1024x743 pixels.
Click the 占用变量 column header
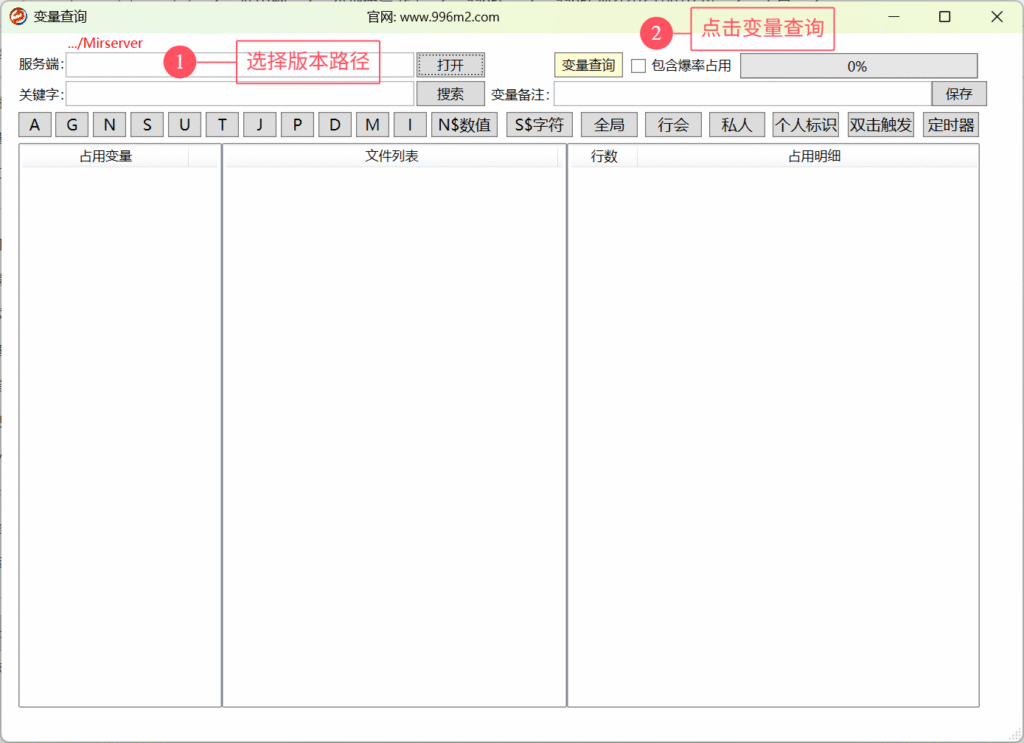click(105, 156)
